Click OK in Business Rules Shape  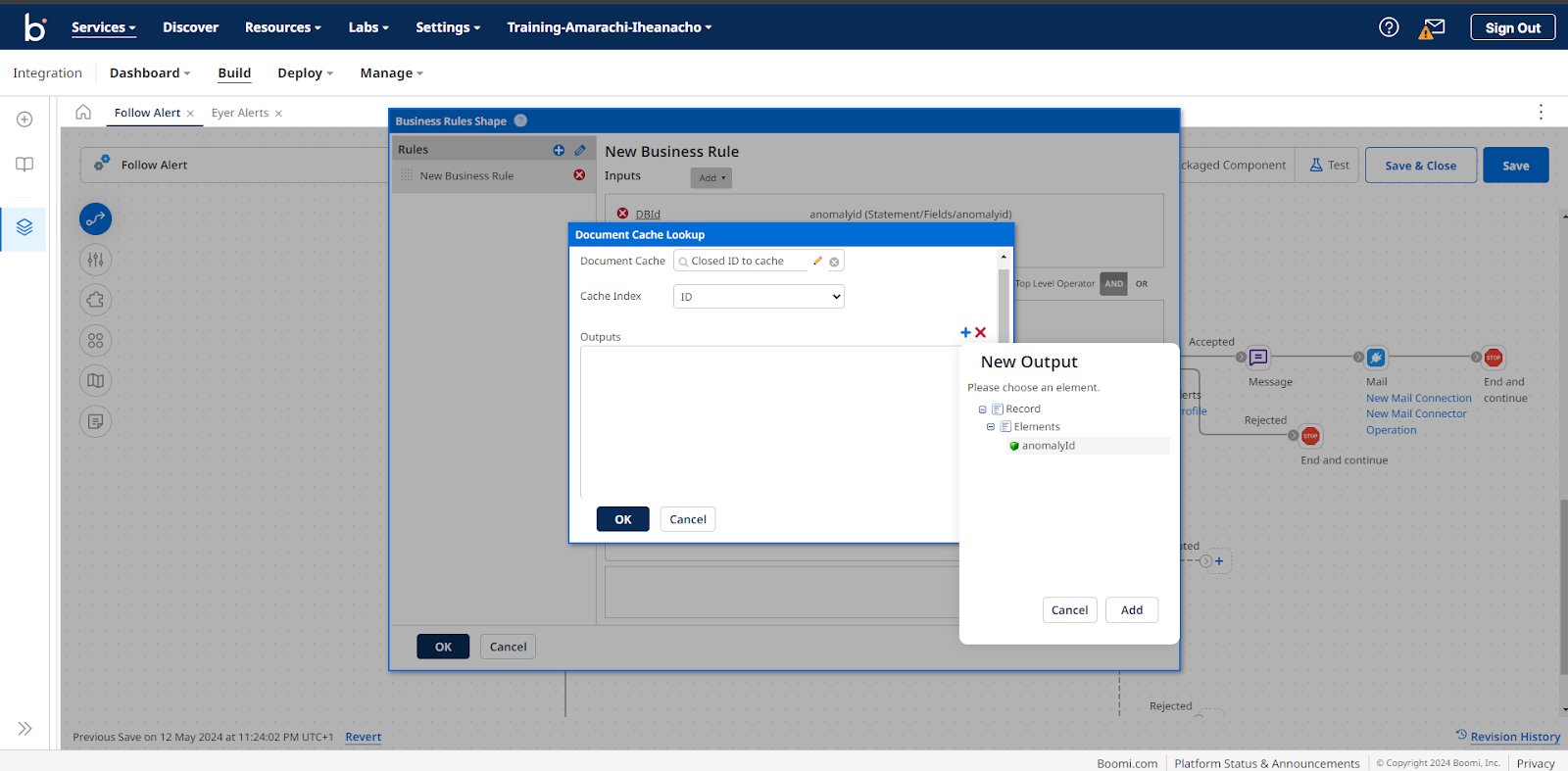443,647
